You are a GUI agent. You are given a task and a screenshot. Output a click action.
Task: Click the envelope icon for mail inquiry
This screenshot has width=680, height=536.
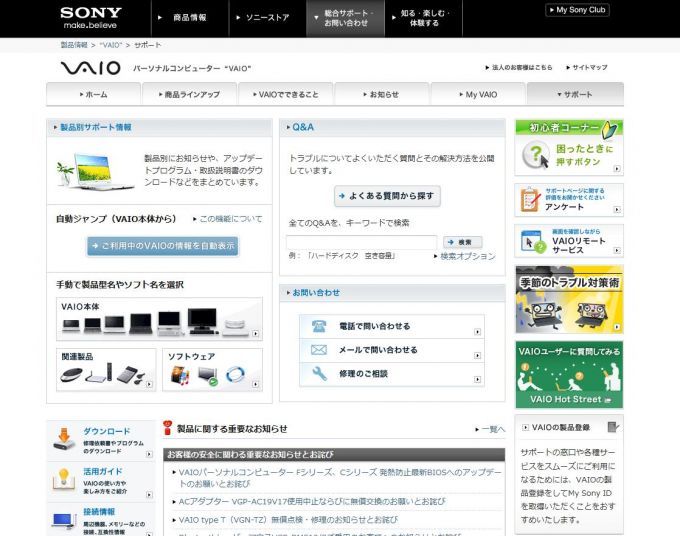[x=319, y=350]
